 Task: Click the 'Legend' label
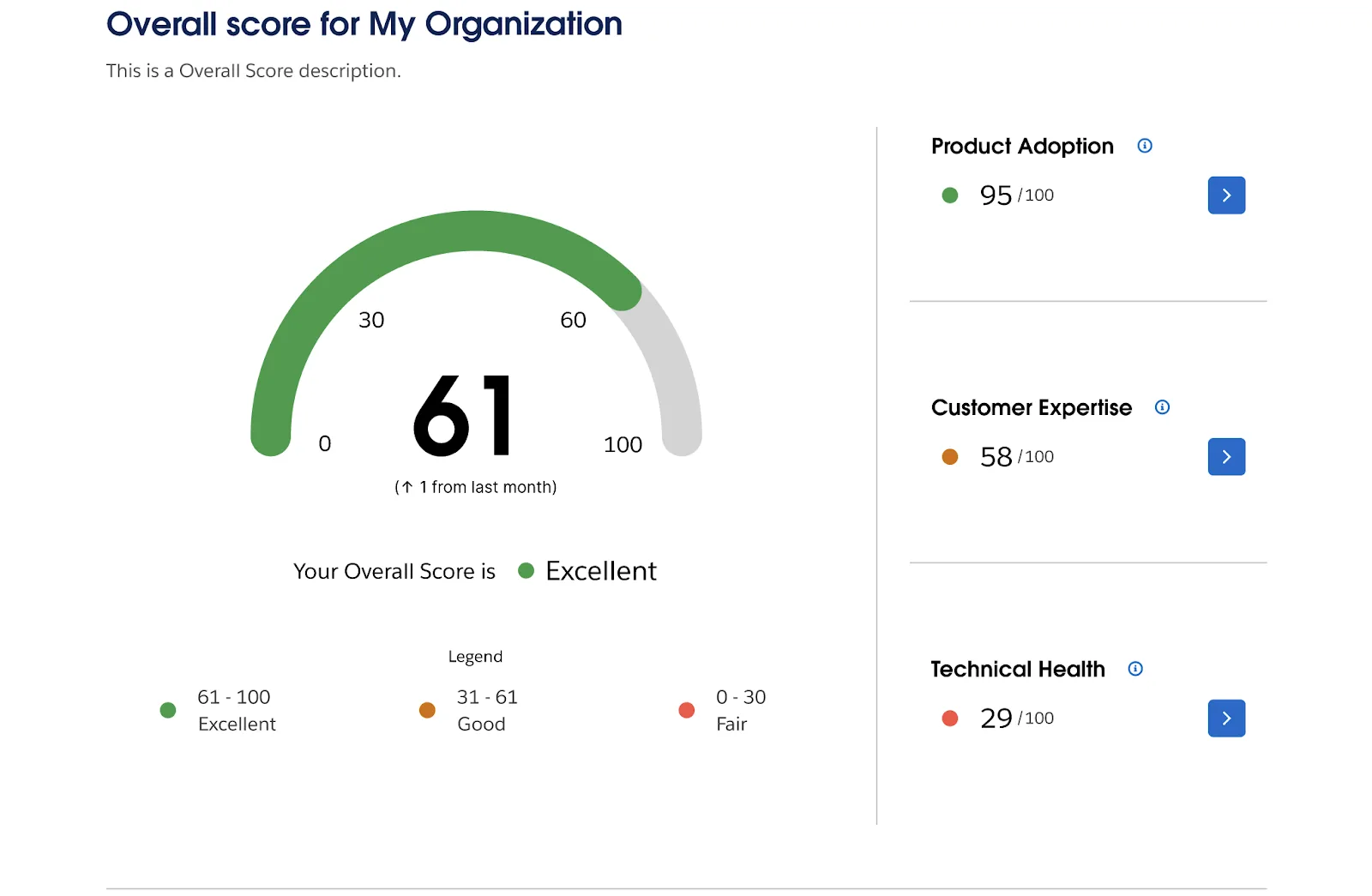(475, 657)
